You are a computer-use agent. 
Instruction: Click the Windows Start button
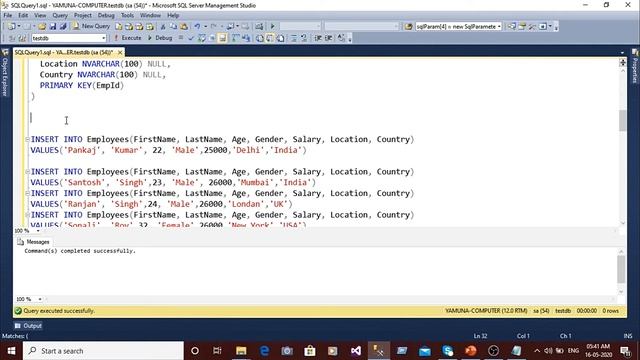click(x=11, y=351)
